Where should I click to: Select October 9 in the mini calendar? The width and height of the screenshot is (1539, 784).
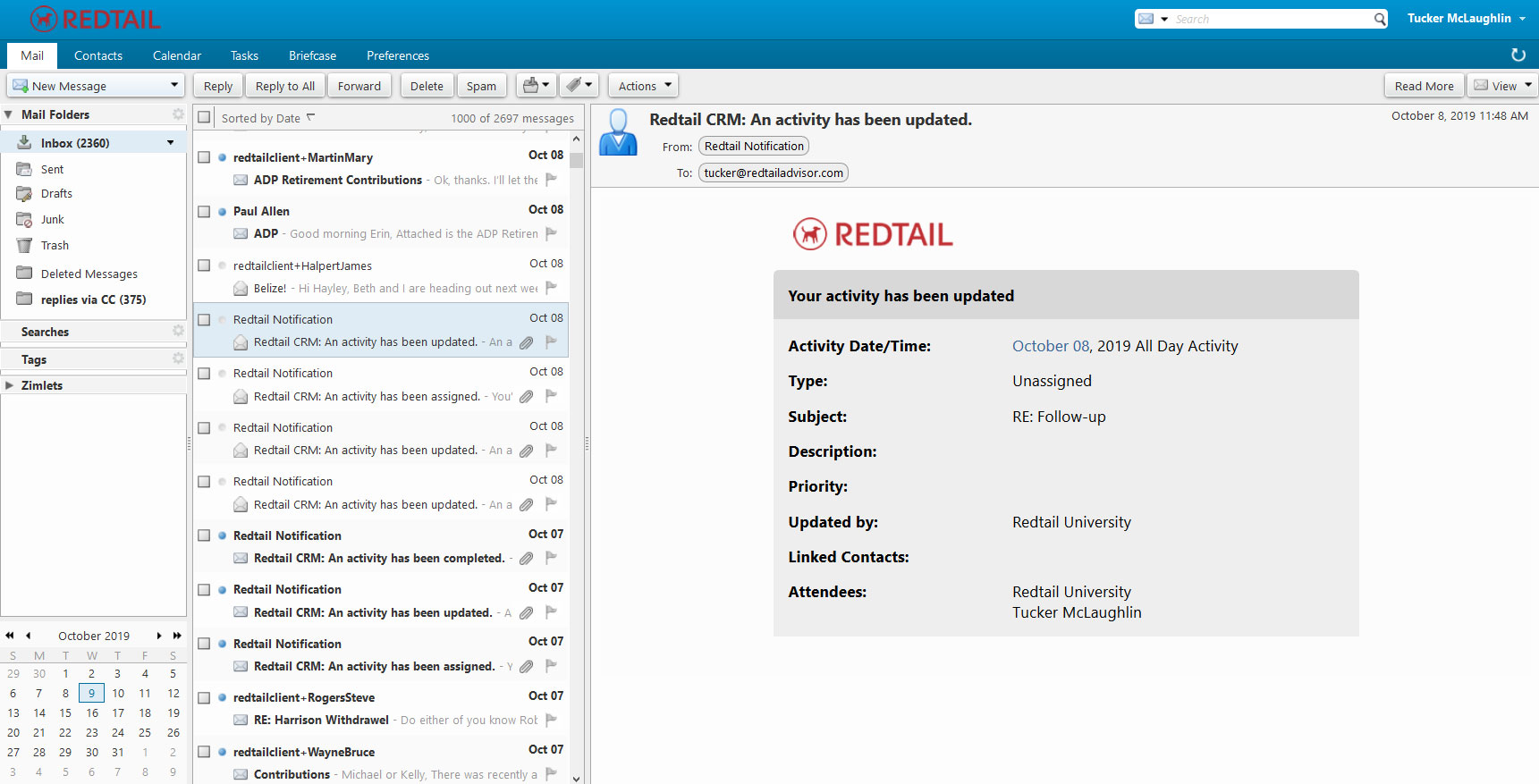tap(91, 693)
